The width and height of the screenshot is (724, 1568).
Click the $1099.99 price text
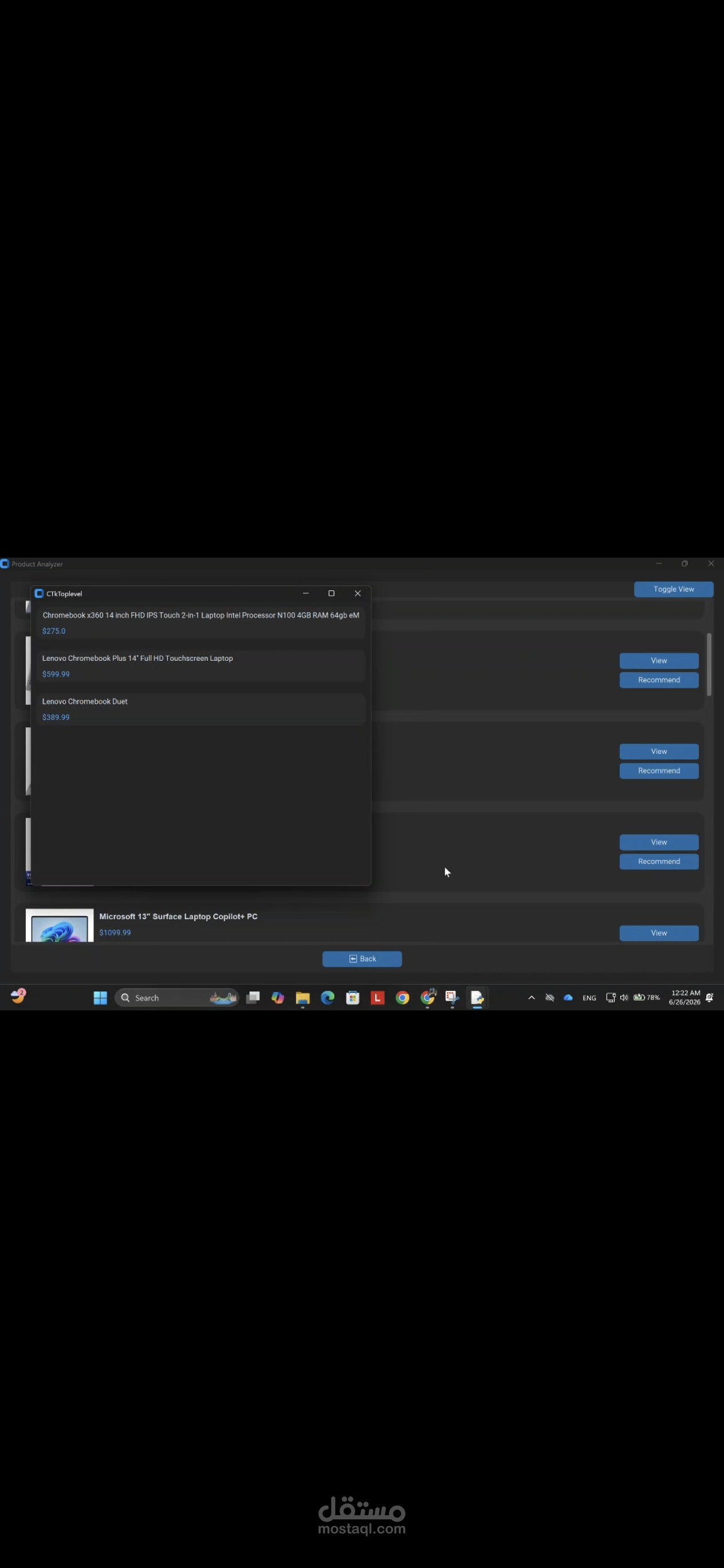click(115, 932)
